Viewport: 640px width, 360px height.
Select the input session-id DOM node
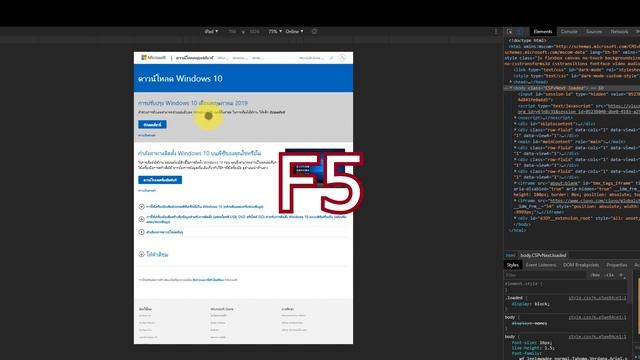pos(579,97)
